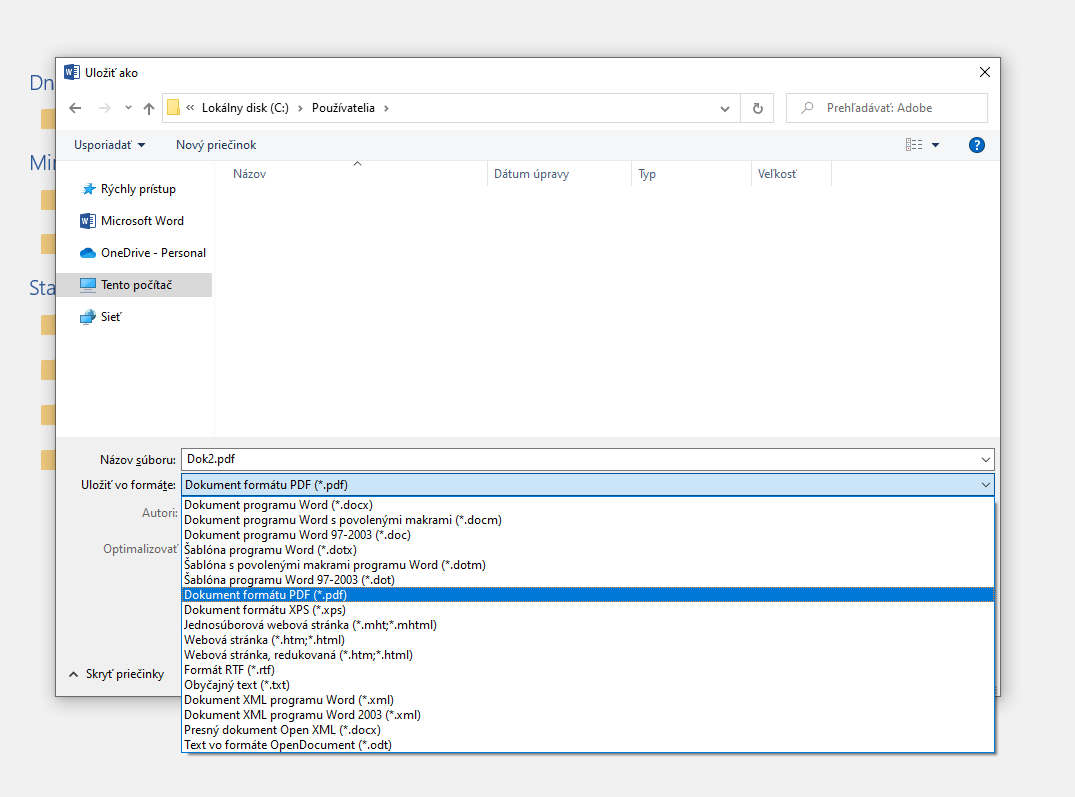Collapse folders with Skryť priečinky
The height and width of the screenshot is (797, 1075).
tap(117, 674)
